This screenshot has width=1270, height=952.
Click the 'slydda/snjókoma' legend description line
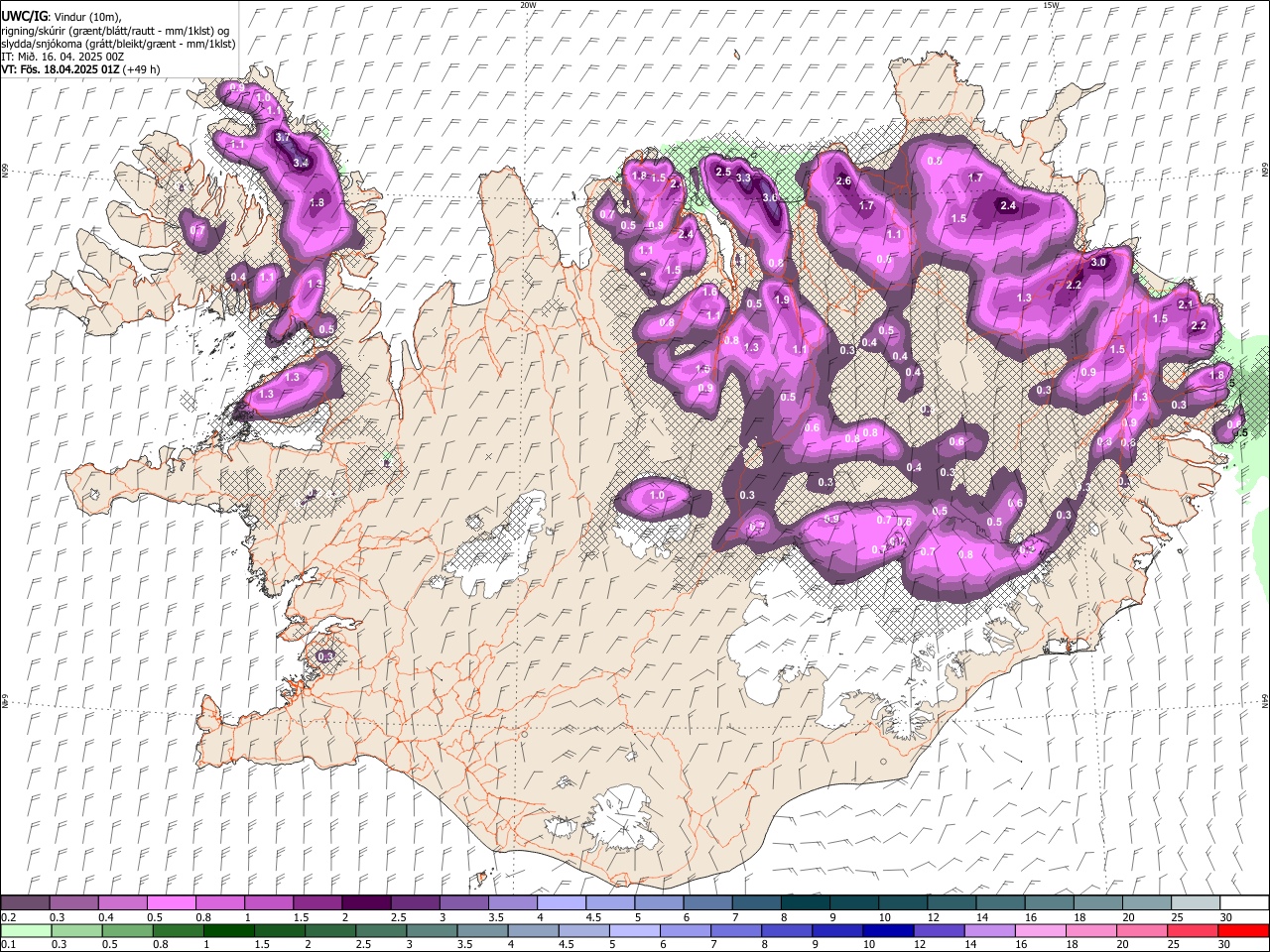118,44
